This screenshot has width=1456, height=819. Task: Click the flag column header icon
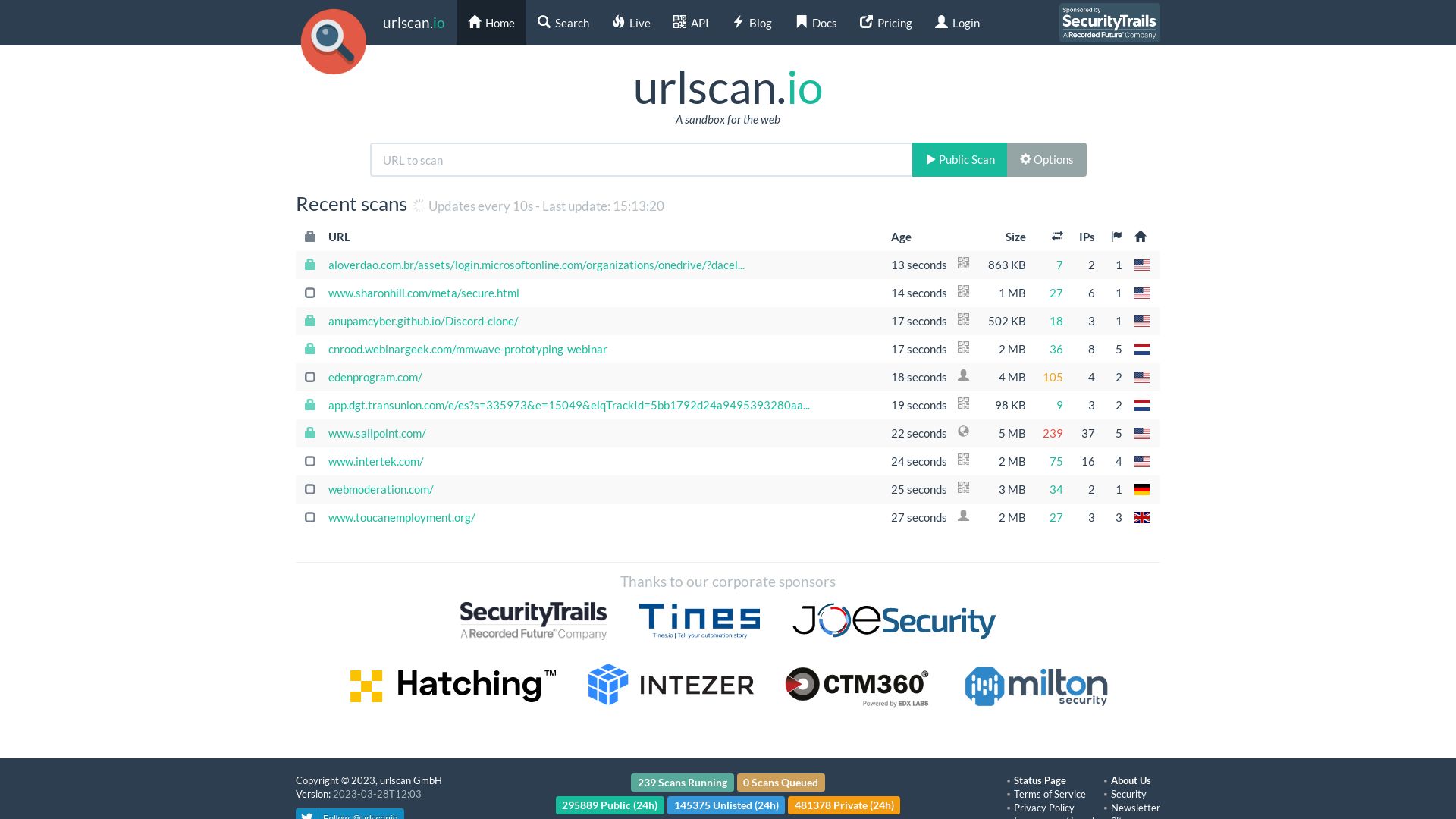pyautogui.click(x=1116, y=237)
